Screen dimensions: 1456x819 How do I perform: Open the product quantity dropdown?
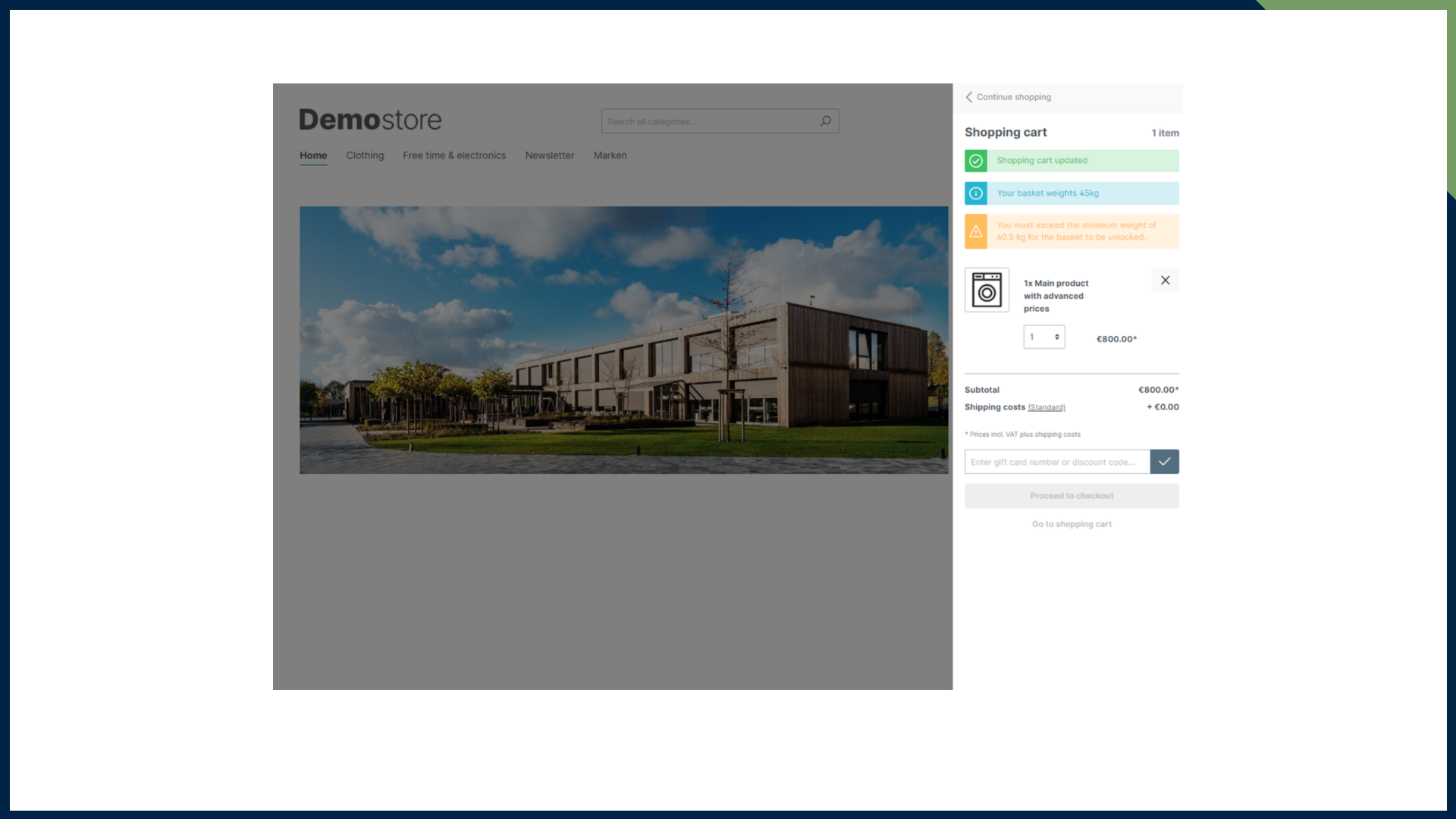[1044, 337]
